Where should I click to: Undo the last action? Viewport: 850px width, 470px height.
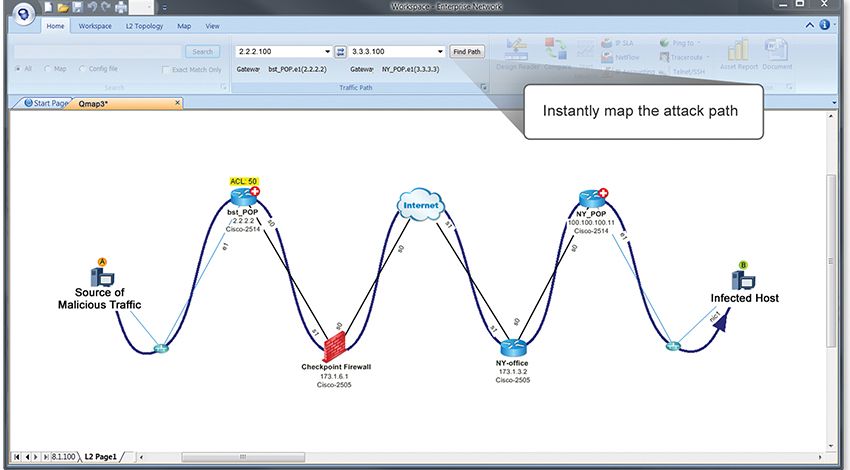click(x=92, y=8)
